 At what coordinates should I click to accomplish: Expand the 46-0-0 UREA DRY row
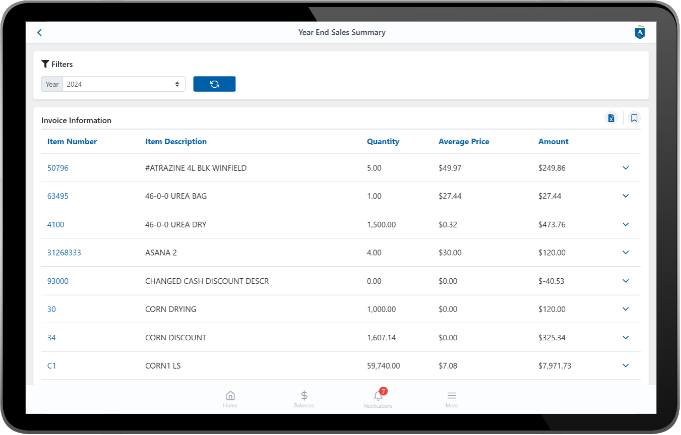pos(626,224)
